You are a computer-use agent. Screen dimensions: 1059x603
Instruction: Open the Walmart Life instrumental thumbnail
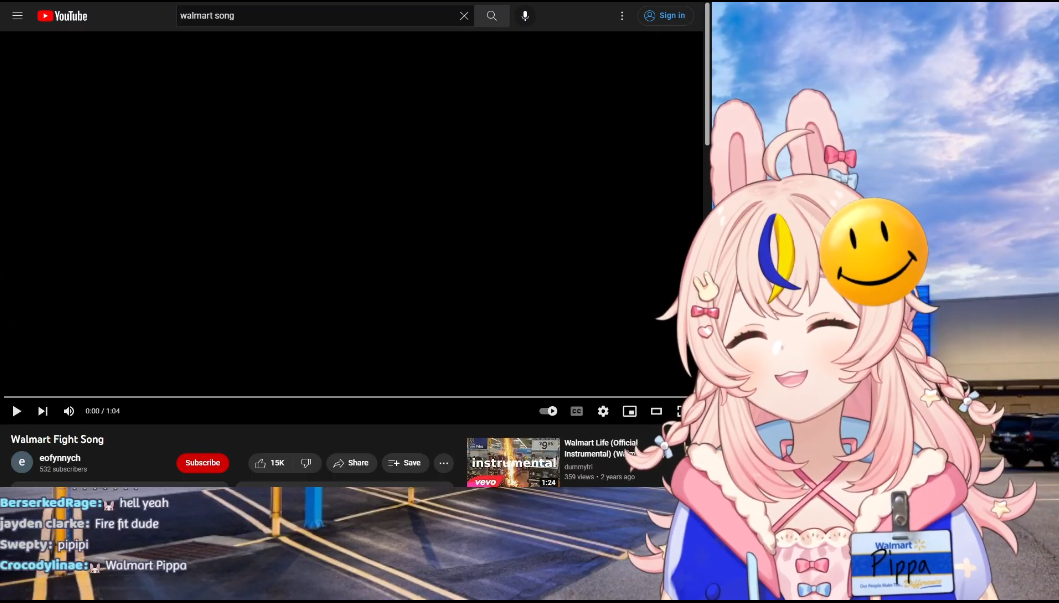pyautogui.click(x=513, y=463)
